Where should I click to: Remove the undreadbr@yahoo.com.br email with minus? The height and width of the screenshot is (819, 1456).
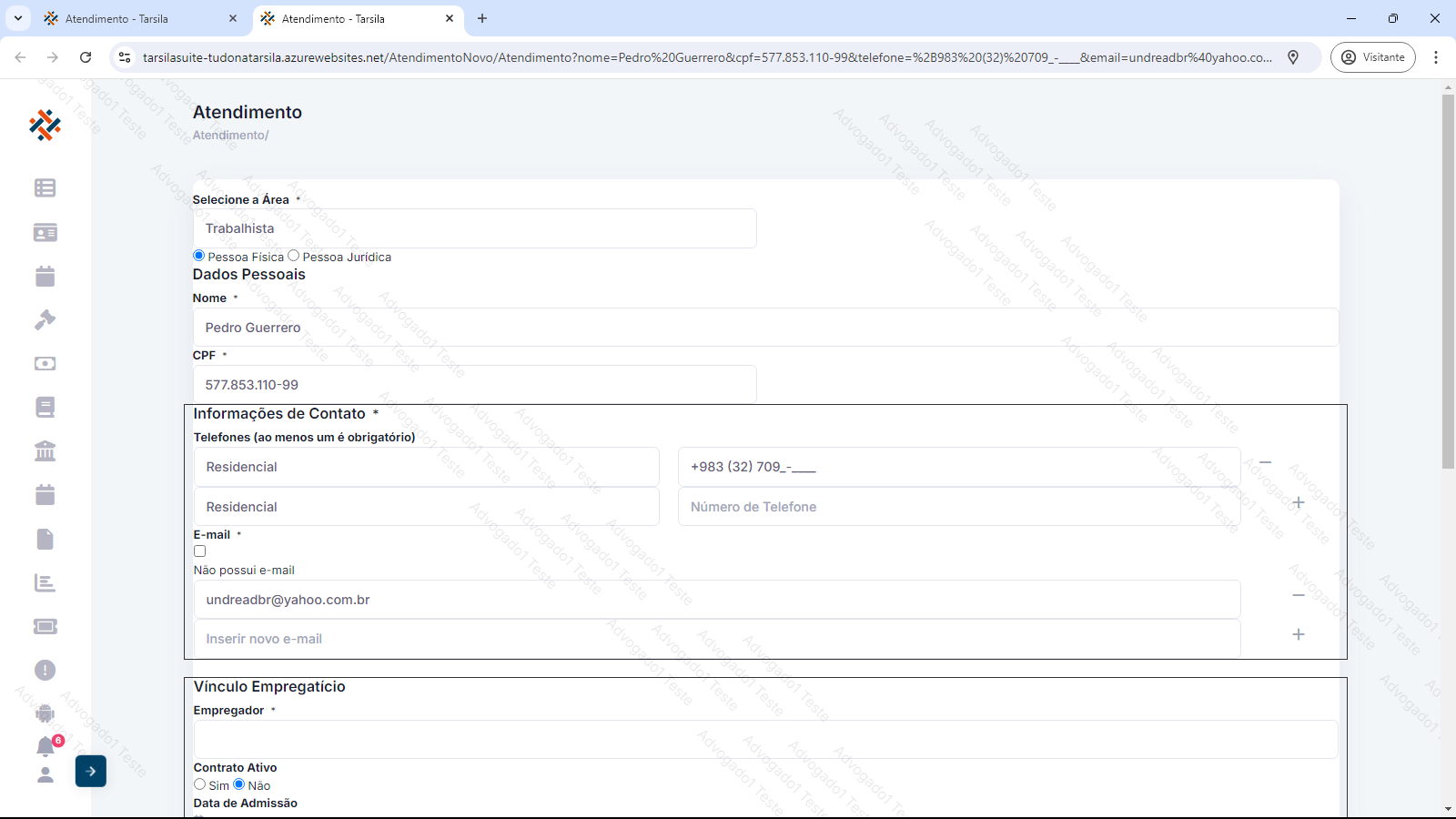(1299, 595)
